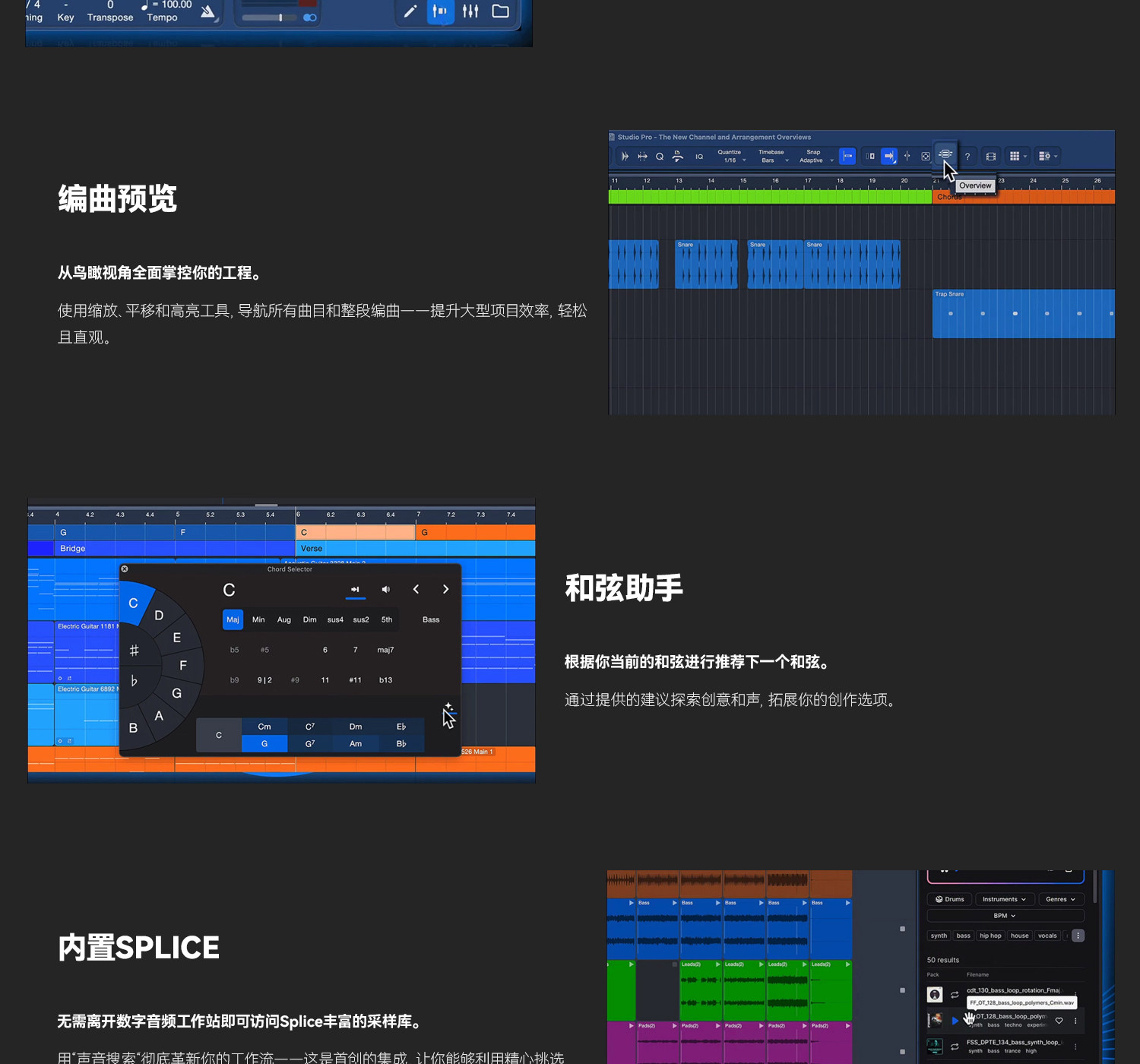Click the cursor-follows-edit icon
Viewport: 1140px width, 1064px height.
(x=907, y=157)
